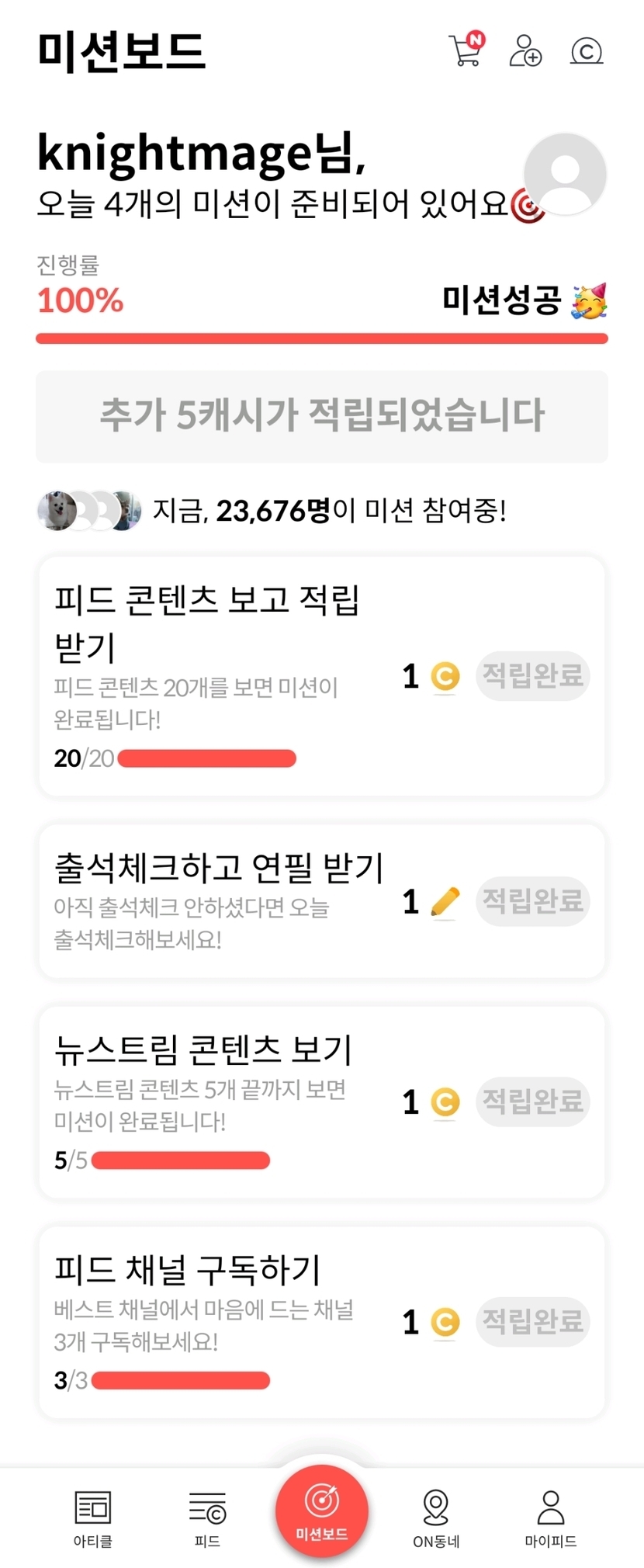The width and height of the screenshot is (644, 1568).
Task: Tap the add friend icon
Action: pyautogui.click(x=525, y=50)
